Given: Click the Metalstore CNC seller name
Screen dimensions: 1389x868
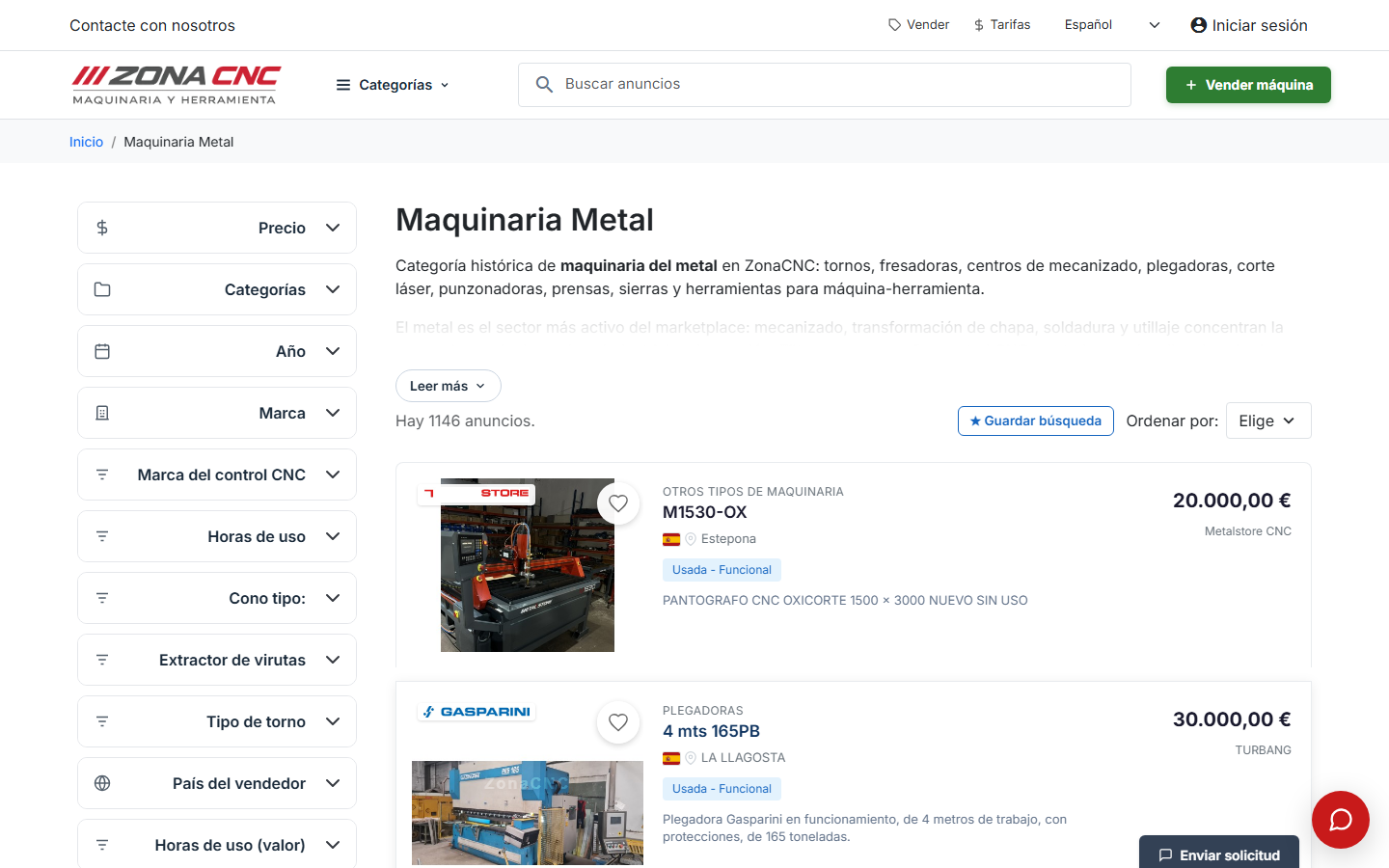Looking at the screenshot, I should [1248, 531].
